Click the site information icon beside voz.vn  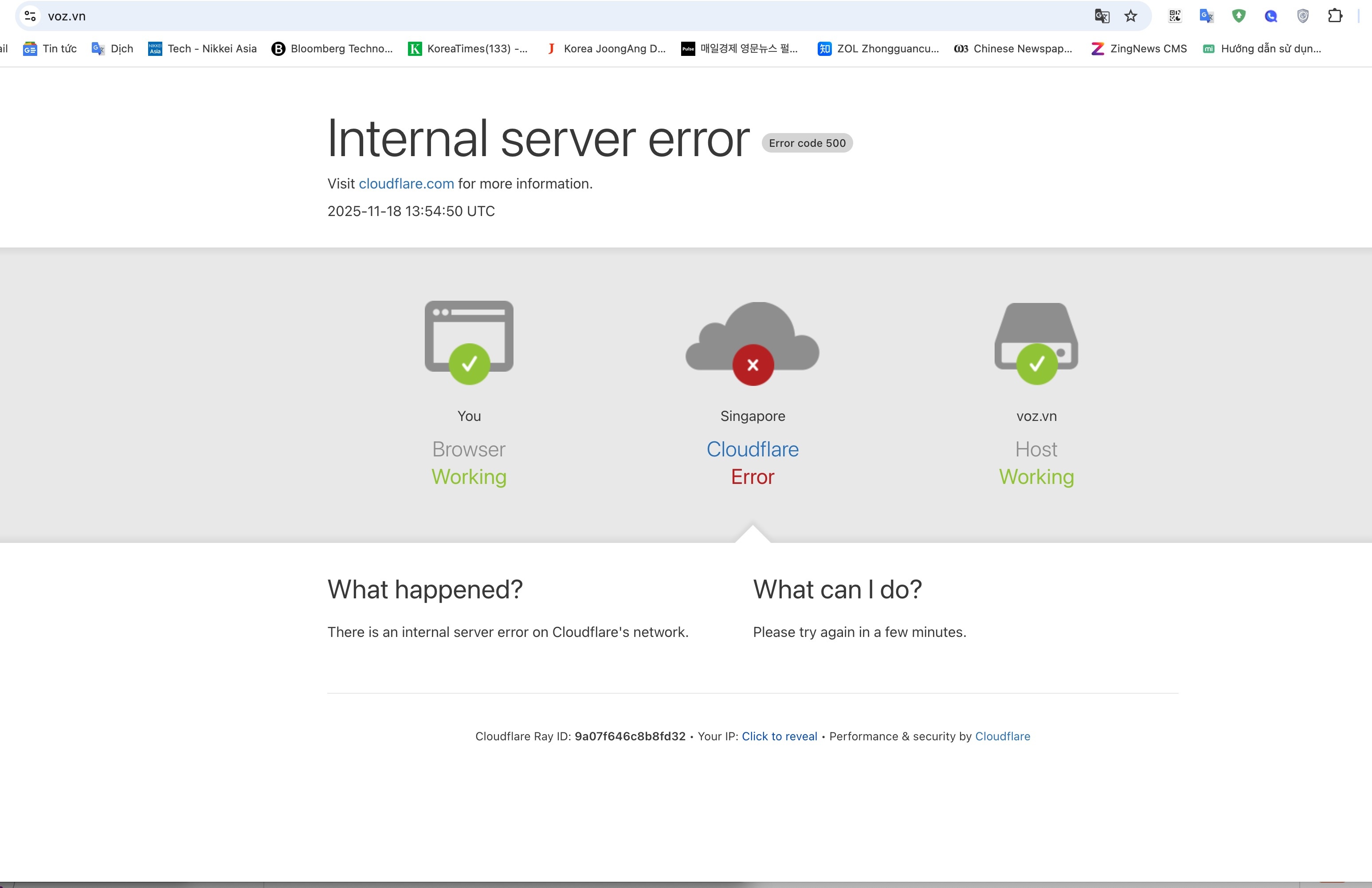click(x=31, y=16)
